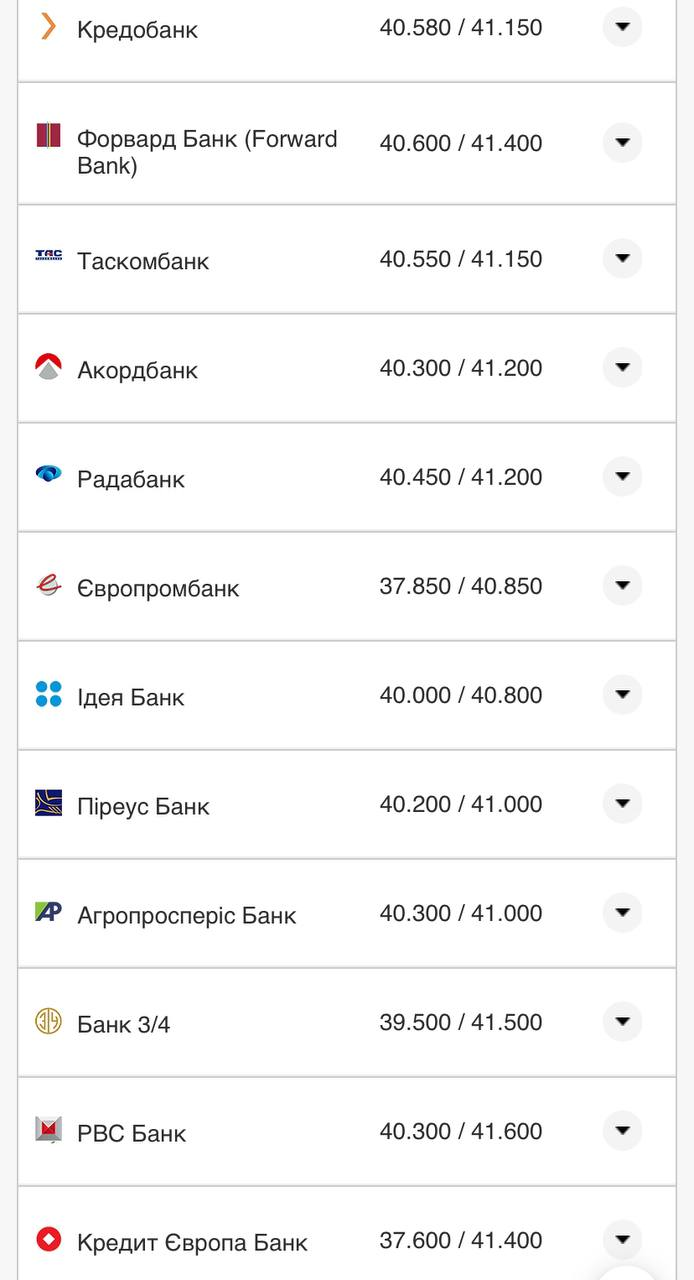The height and width of the screenshot is (1280, 694).
Task: Click the Форвард Банк logo icon
Action: (x=48, y=136)
